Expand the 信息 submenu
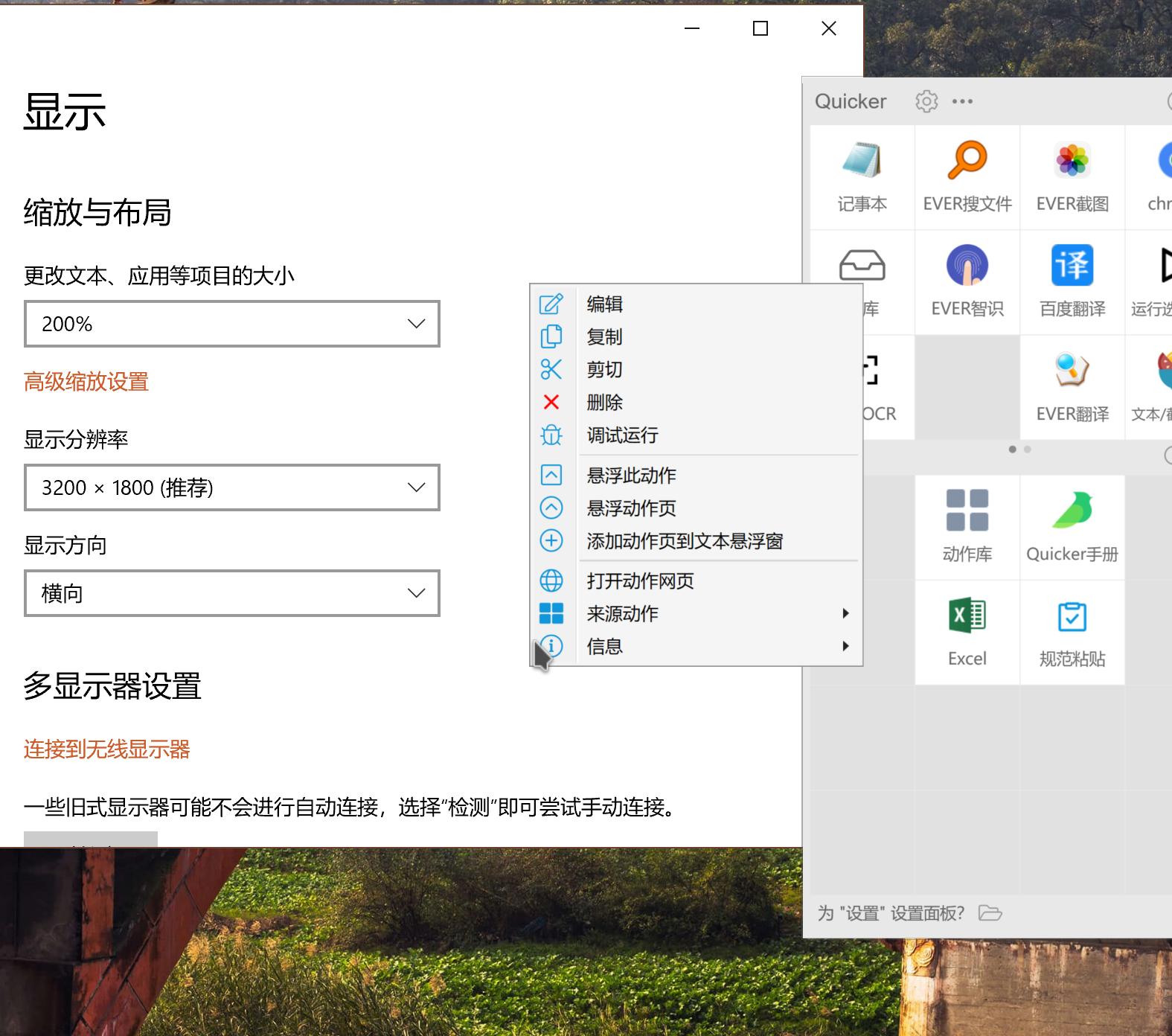Viewport: 1172px width, 1036px height. coord(697,646)
